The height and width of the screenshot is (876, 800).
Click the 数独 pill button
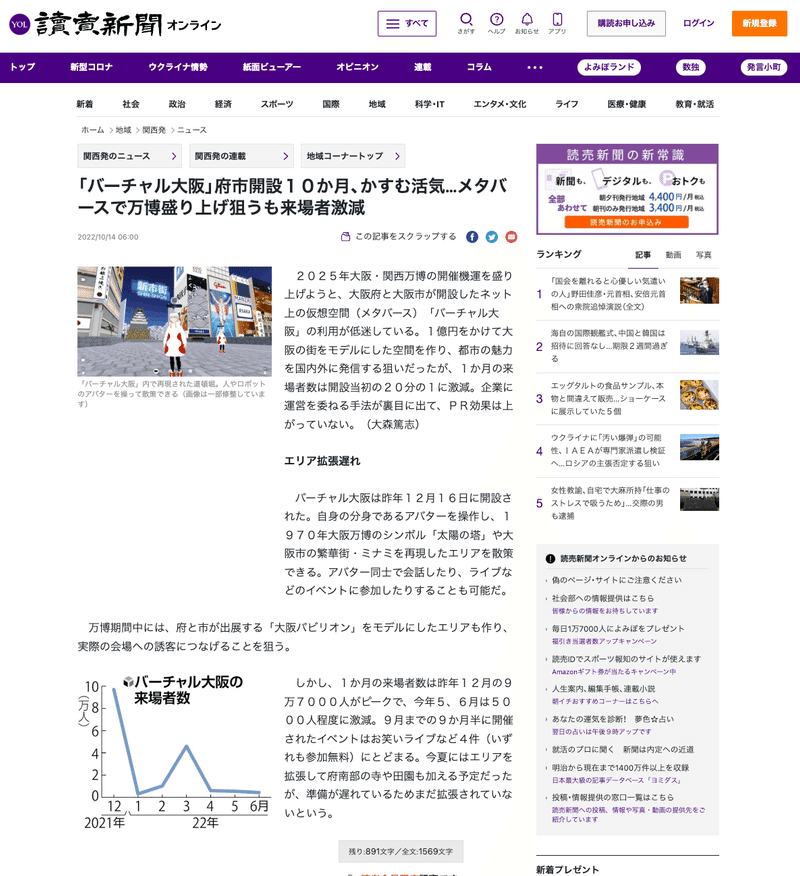pyautogui.click(x=691, y=67)
